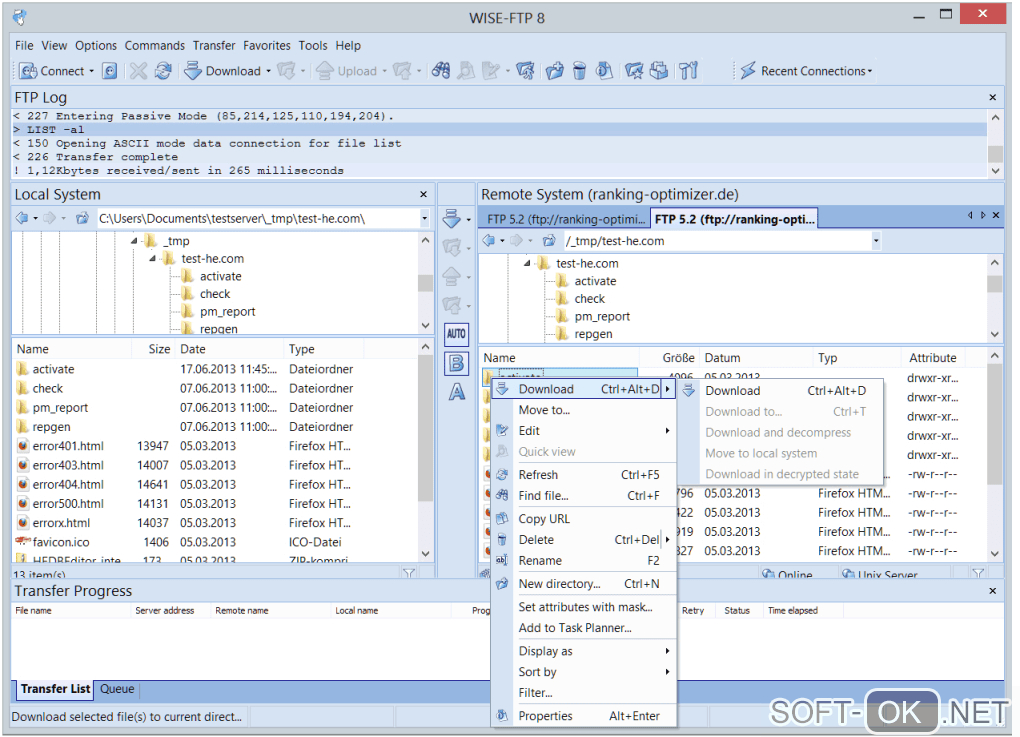The height and width of the screenshot is (737, 1020).
Task: Click the FTP Log scrollbar down arrow
Action: [995, 170]
